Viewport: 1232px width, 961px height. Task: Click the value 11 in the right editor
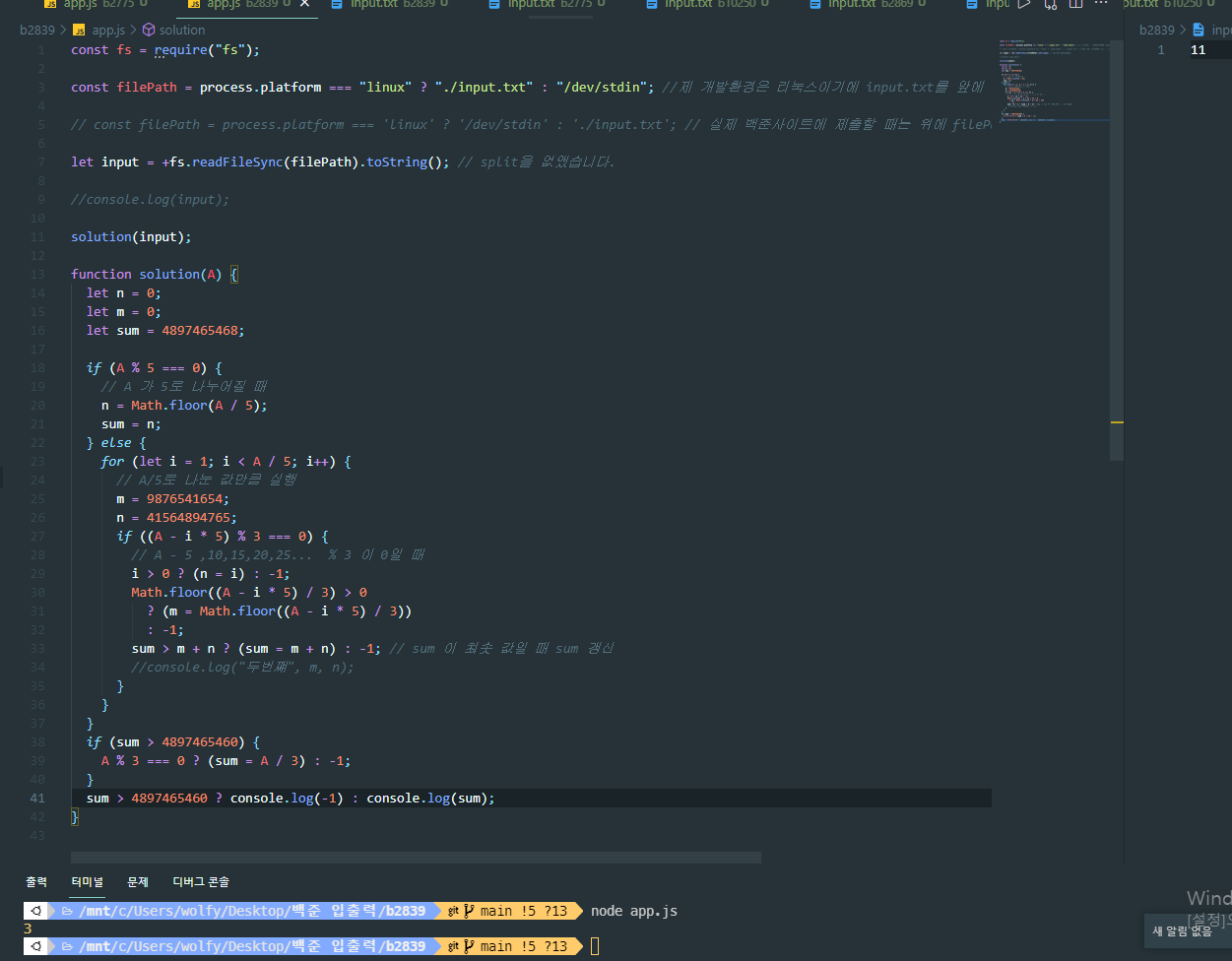(x=1198, y=50)
